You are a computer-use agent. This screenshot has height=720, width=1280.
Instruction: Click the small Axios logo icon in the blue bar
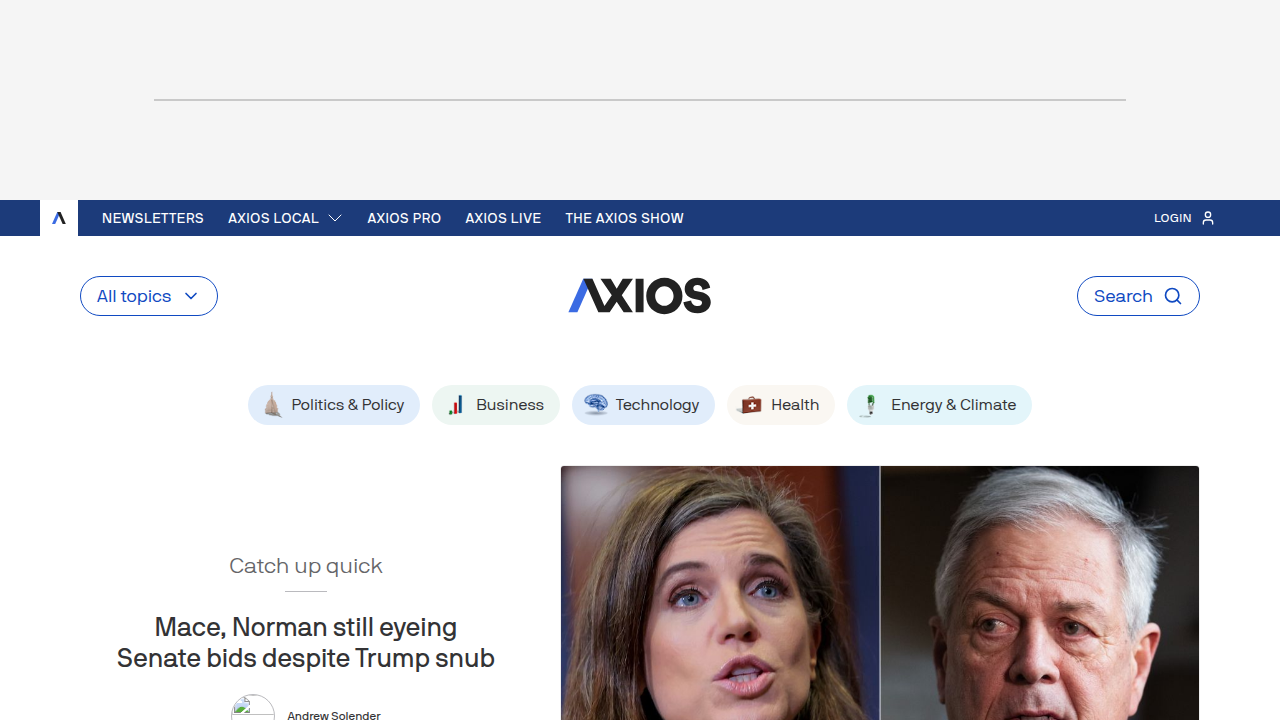point(59,218)
